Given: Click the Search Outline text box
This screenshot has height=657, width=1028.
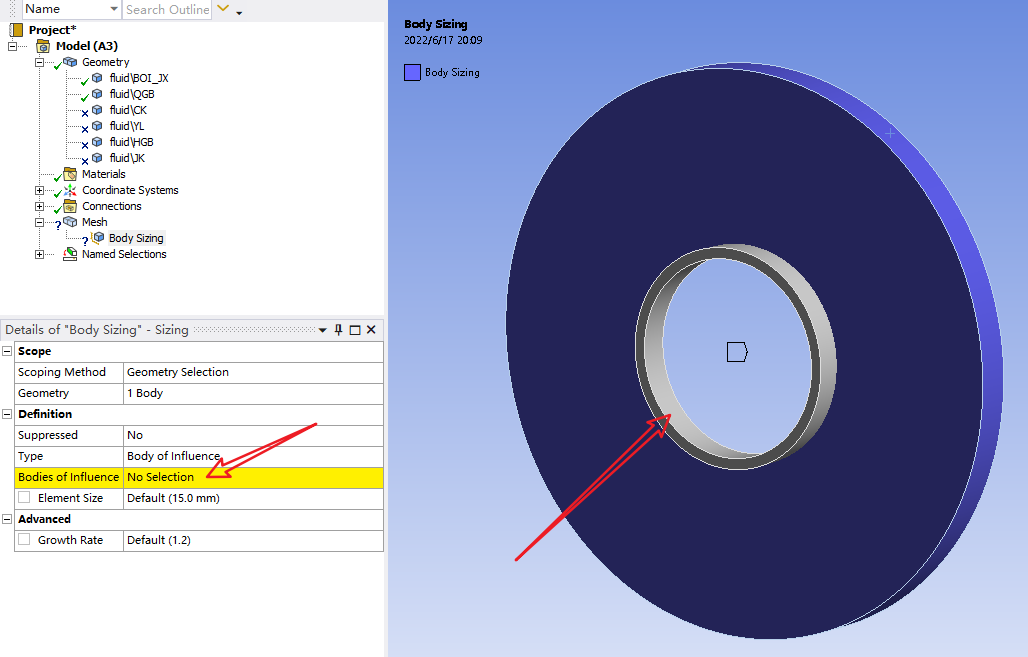Looking at the screenshot, I should [167, 9].
